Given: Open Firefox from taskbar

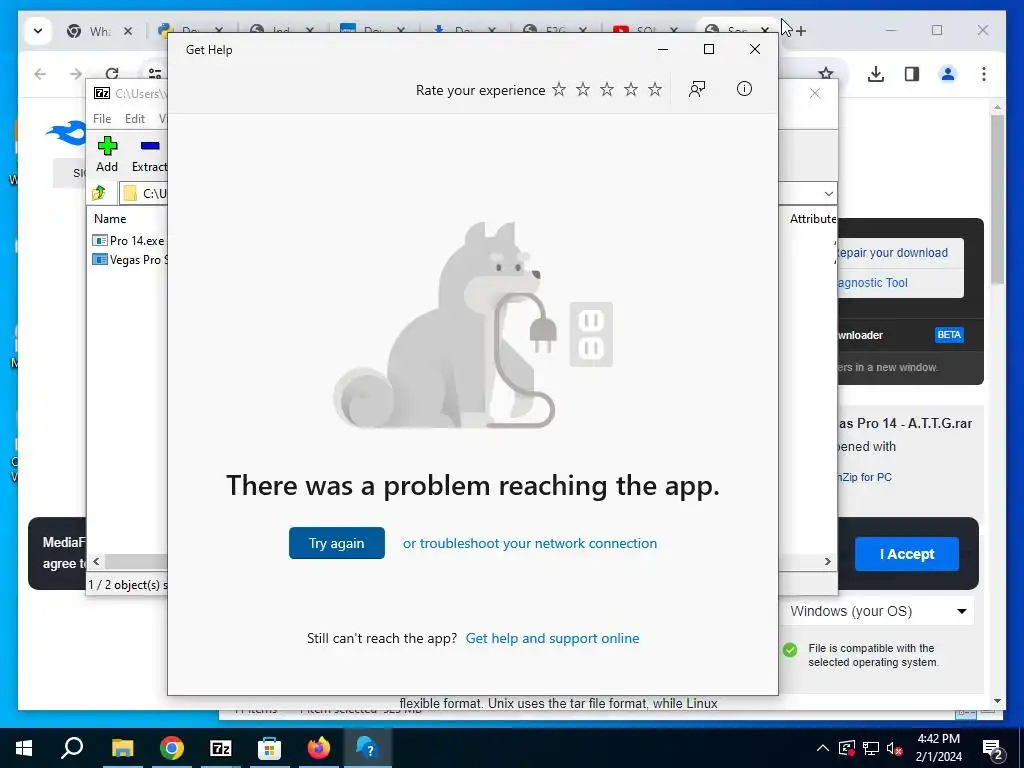Looking at the screenshot, I should tap(319, 748).
